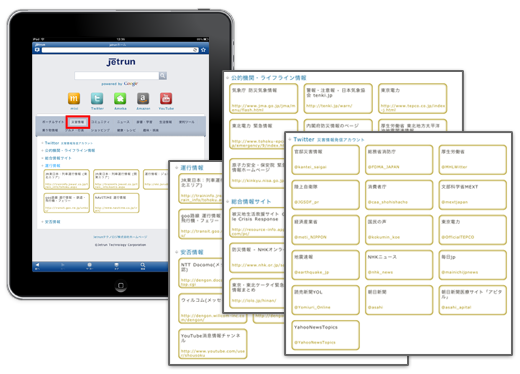Tap the search icon in bottom toolbar
Viewport: 520px width, 374px height.
tap(143, 266)
